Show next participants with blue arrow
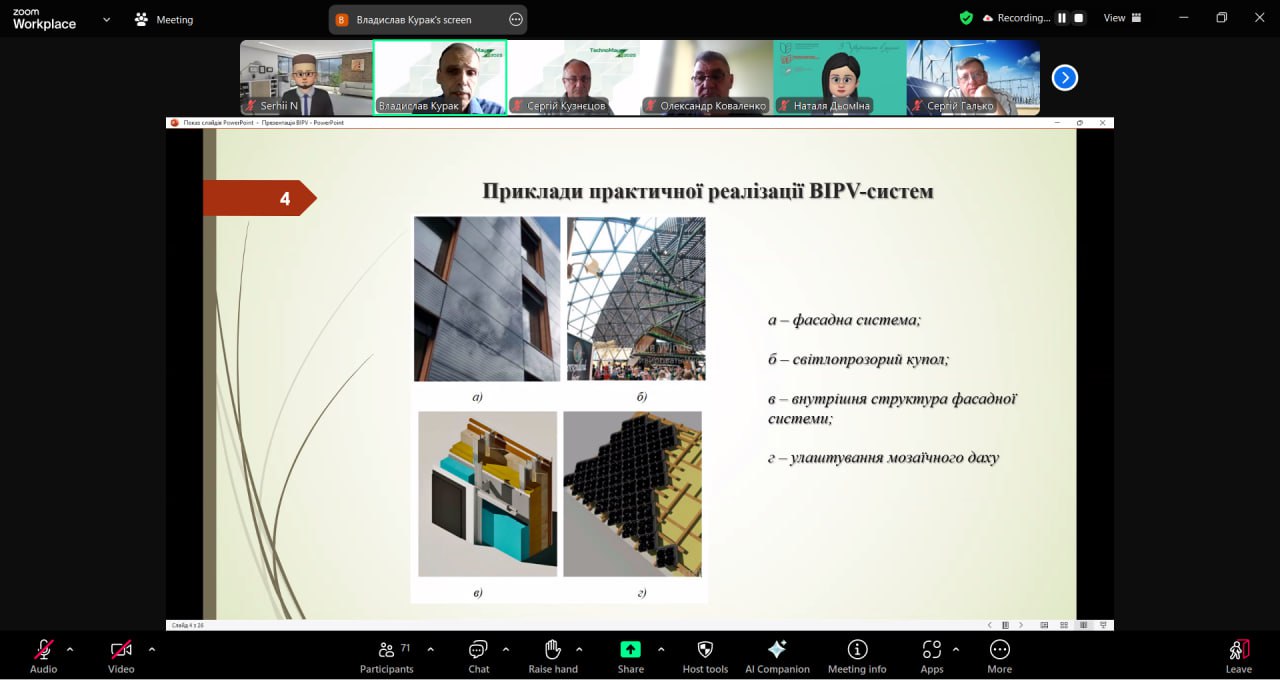 coord(1065,77)
